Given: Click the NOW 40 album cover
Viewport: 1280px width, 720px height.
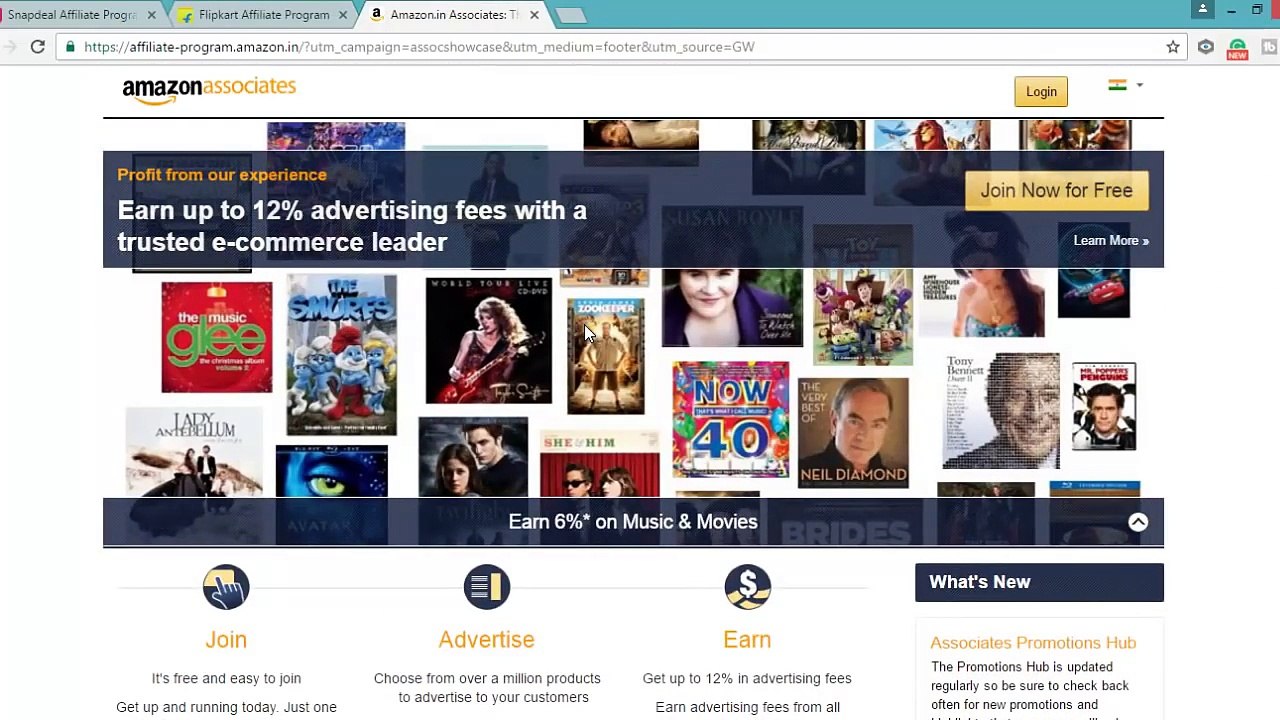Looking at the screenshot, I should click(731, 420).
